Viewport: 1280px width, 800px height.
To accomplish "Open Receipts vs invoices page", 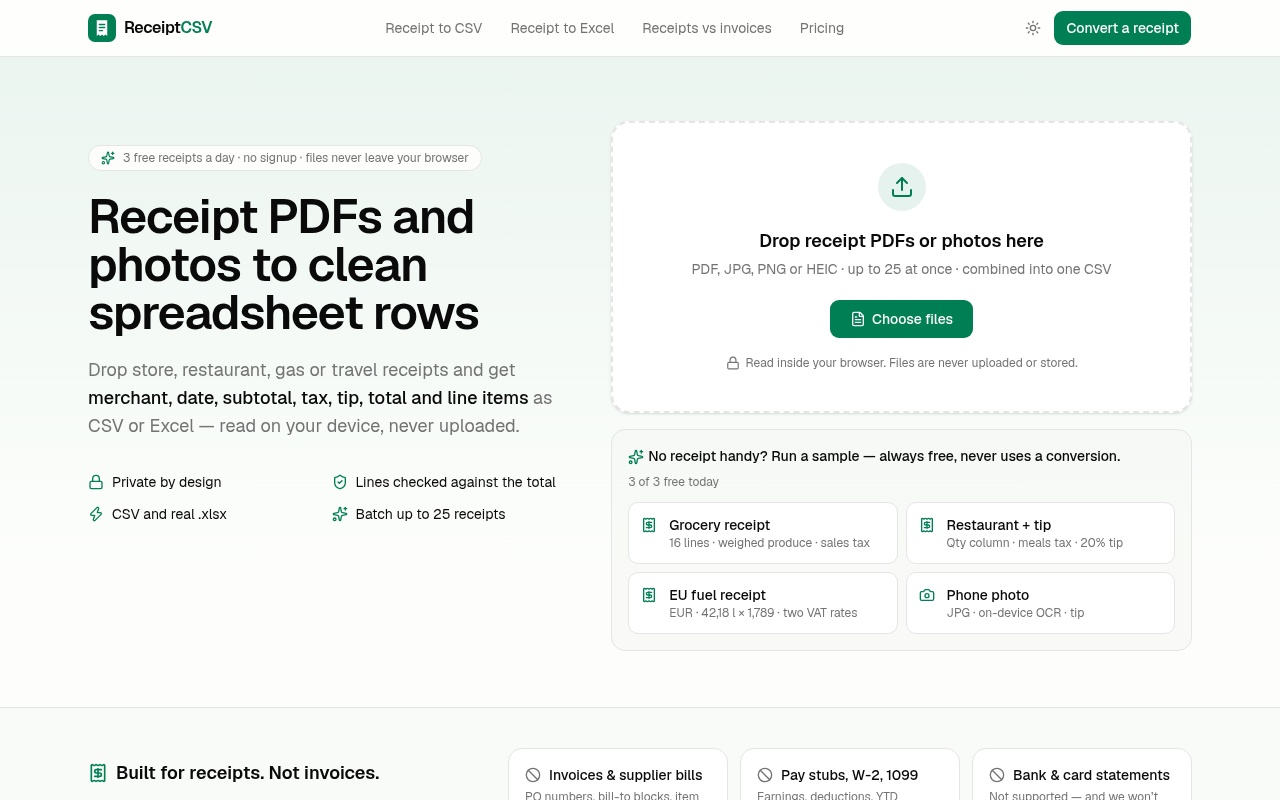I will tap(707, 28).
